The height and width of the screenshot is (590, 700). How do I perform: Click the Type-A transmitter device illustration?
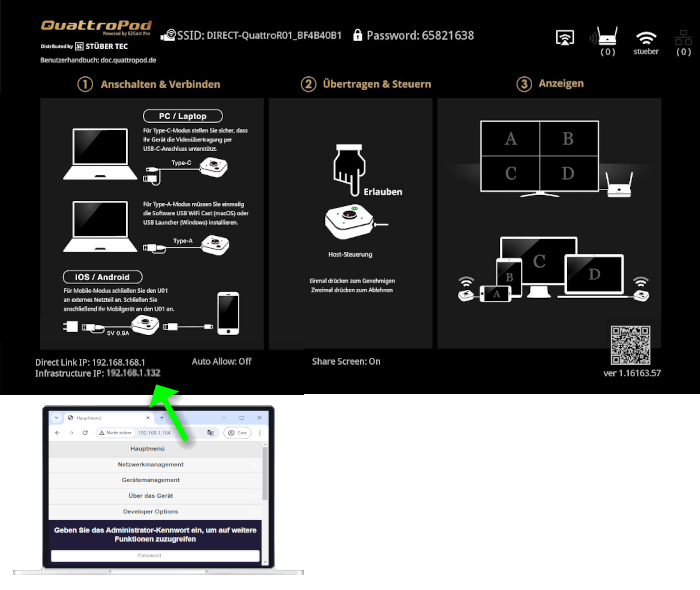pos(215,245)
